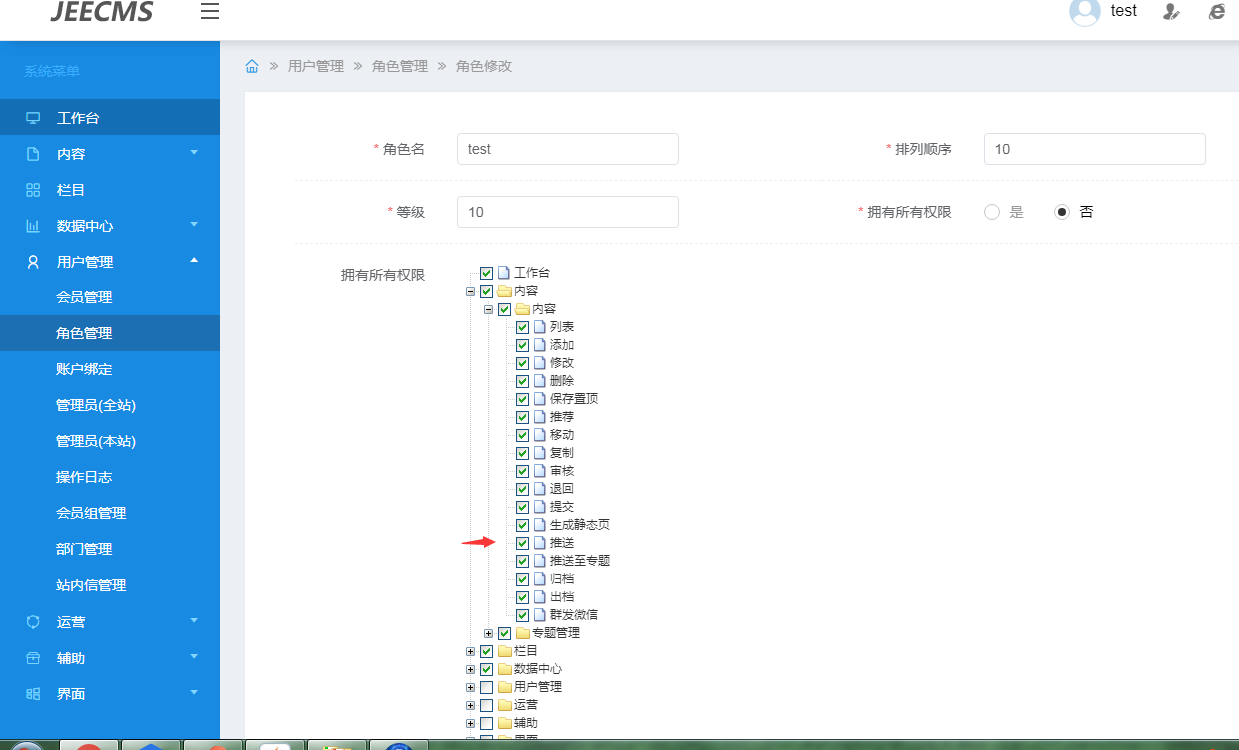Screen dimensions: 1239x750
Task: Collapse the nested 内容 subfolder node
Action: point(488,309)
